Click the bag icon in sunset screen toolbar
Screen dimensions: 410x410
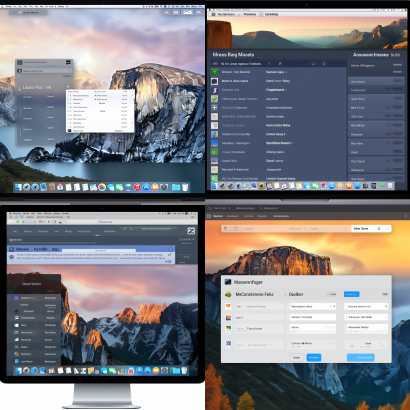(225, 228)
